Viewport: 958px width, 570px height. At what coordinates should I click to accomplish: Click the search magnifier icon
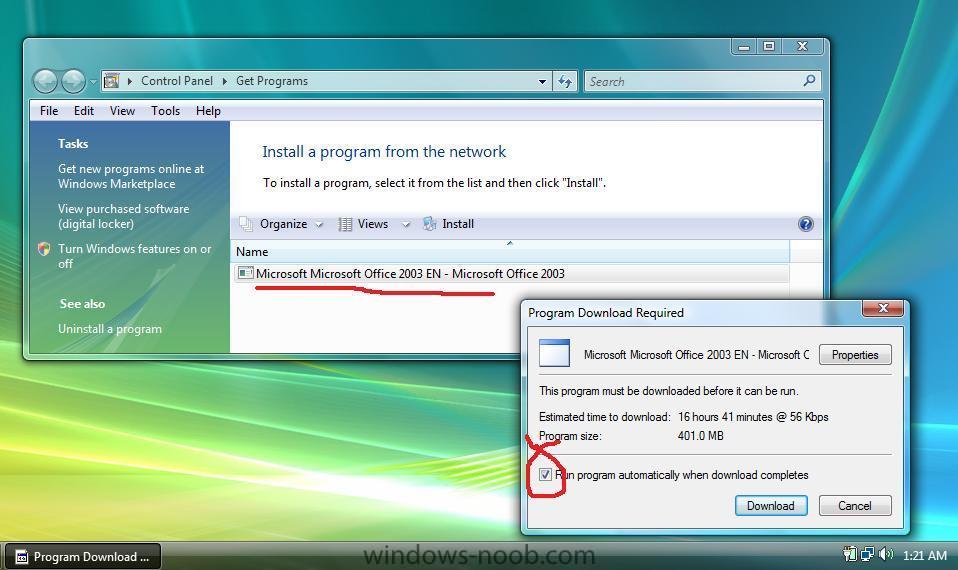click(x=810, y=81)
